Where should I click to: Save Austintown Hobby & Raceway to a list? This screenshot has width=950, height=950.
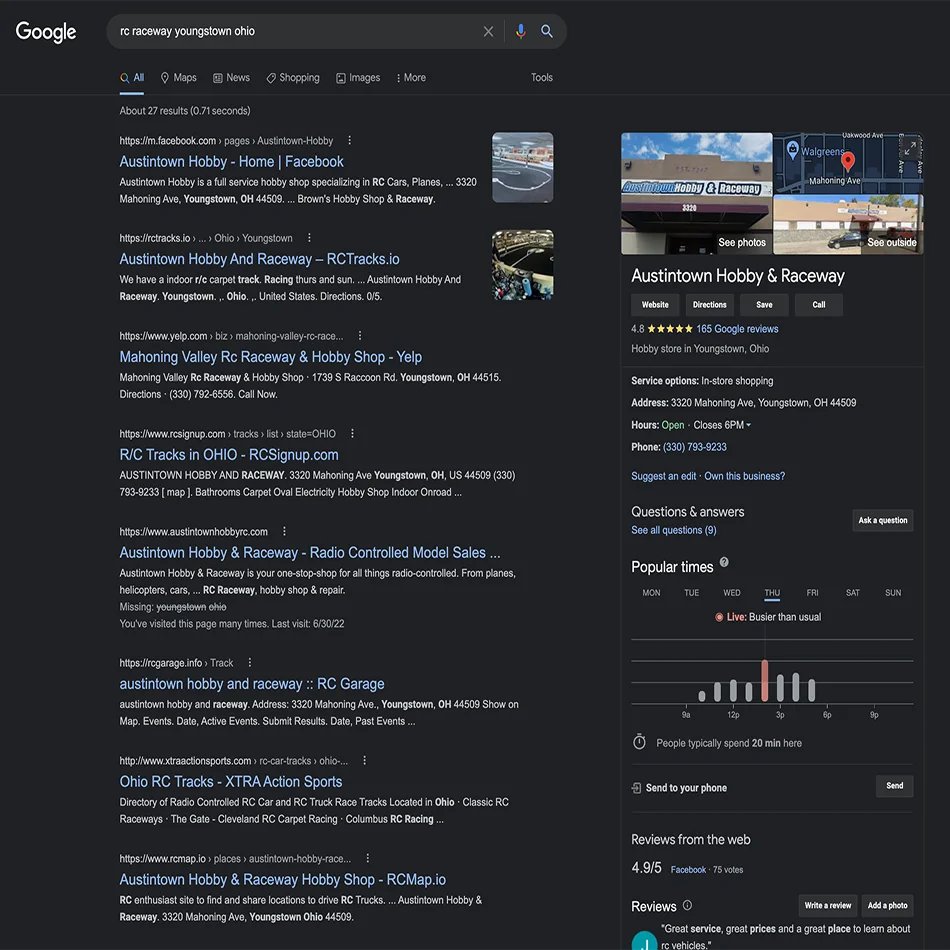point(764,305)
